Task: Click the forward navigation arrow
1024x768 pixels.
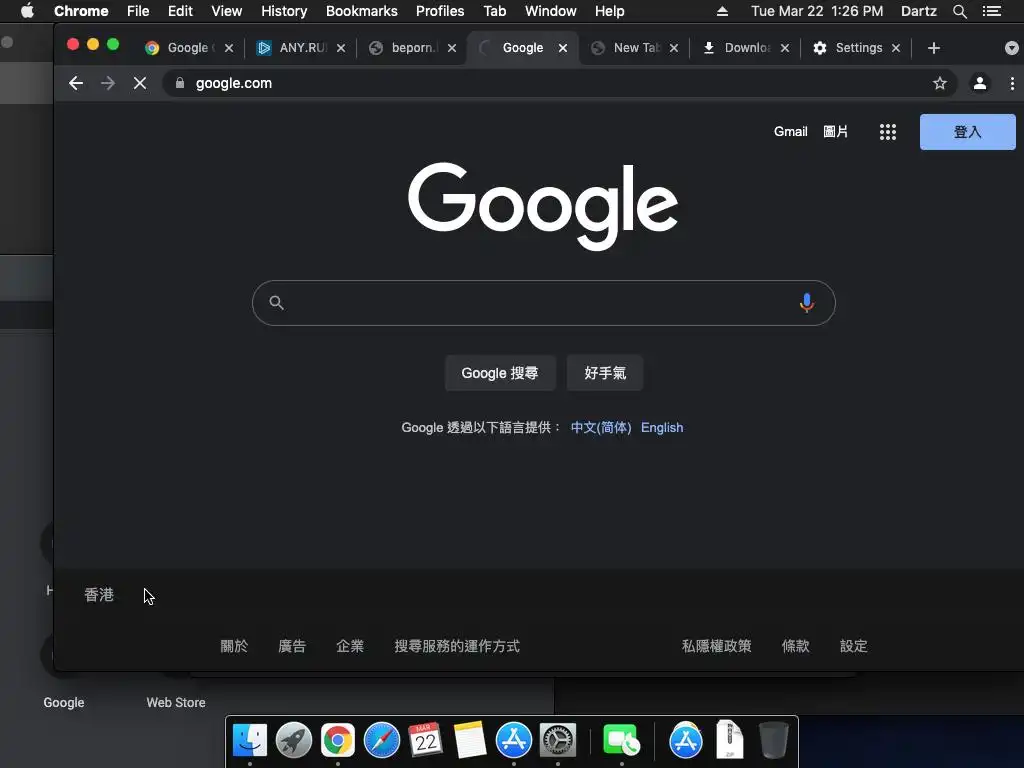Action: tap(108, 84)
